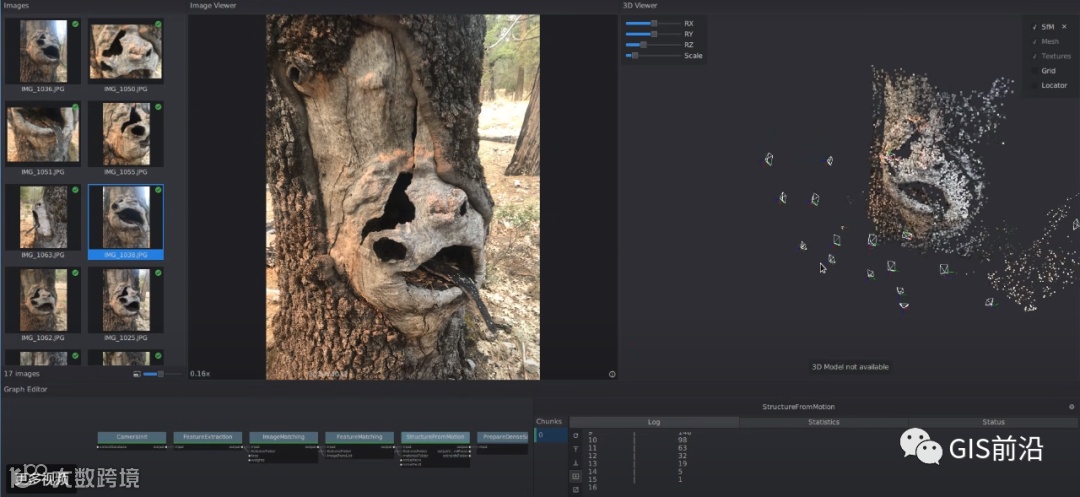
Task: Click the Image Viewer panel title
Action: [x=213, y=6]
